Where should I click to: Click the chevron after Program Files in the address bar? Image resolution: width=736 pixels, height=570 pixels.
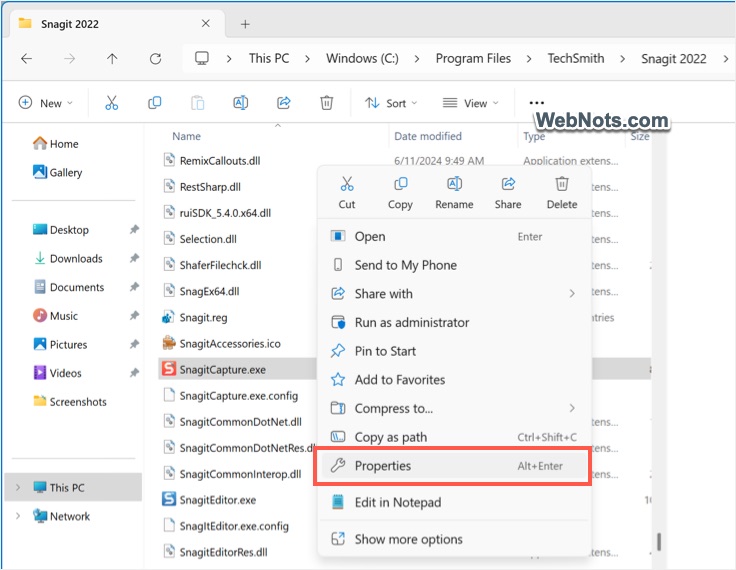[529, 59]
